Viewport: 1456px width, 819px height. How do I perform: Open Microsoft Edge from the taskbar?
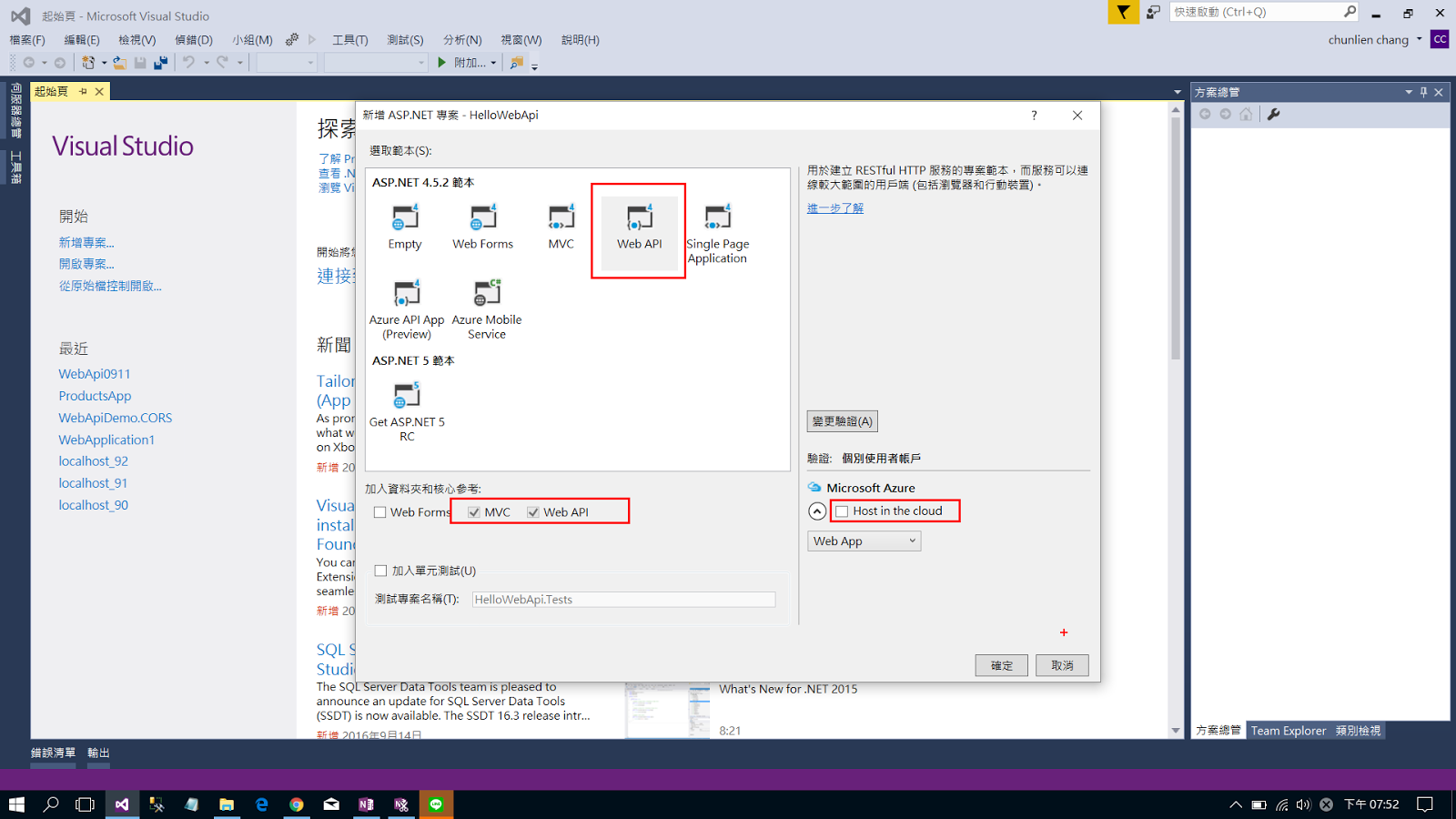(262, 804)
